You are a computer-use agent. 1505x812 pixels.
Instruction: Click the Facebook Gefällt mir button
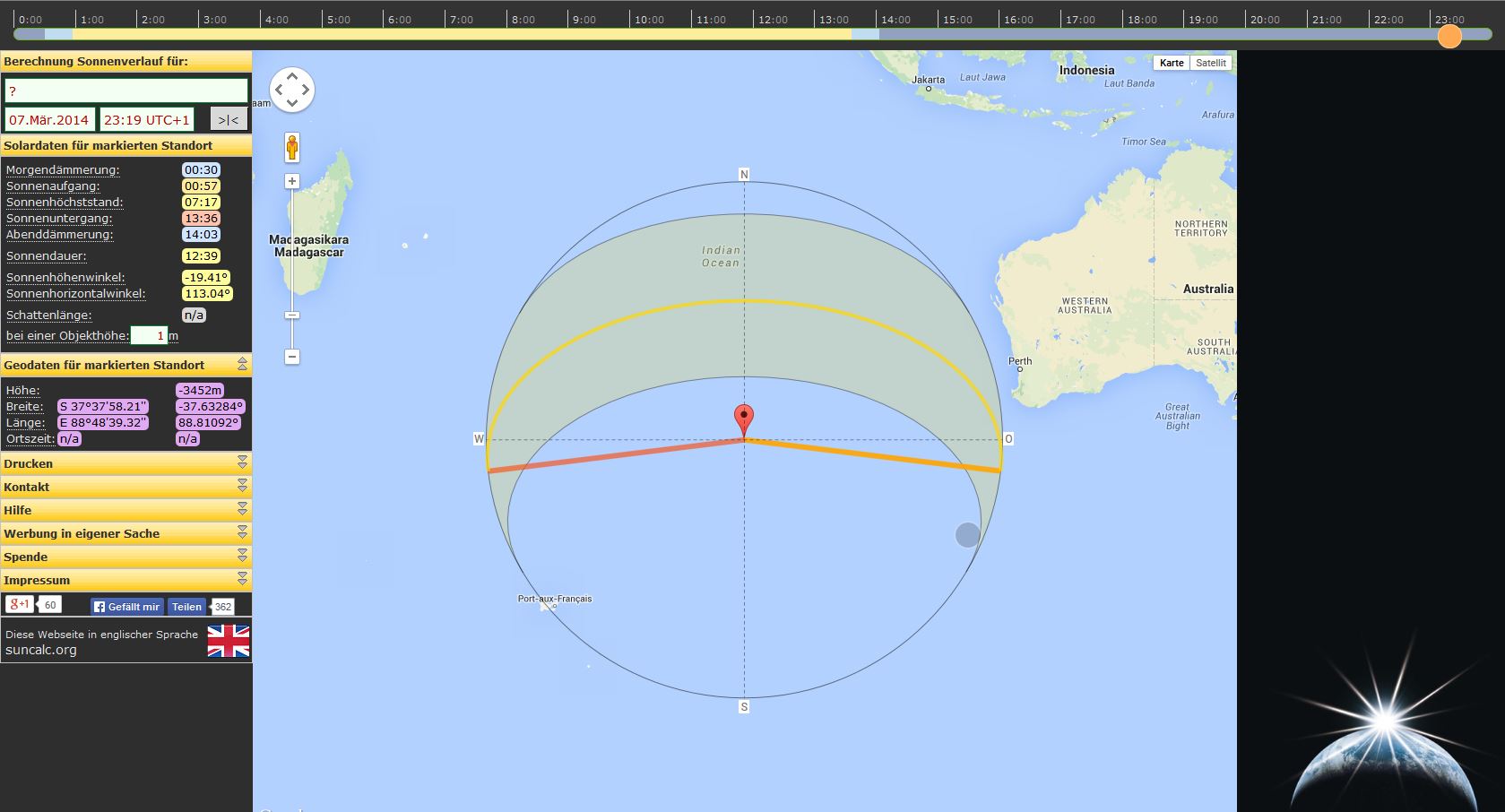126,607
